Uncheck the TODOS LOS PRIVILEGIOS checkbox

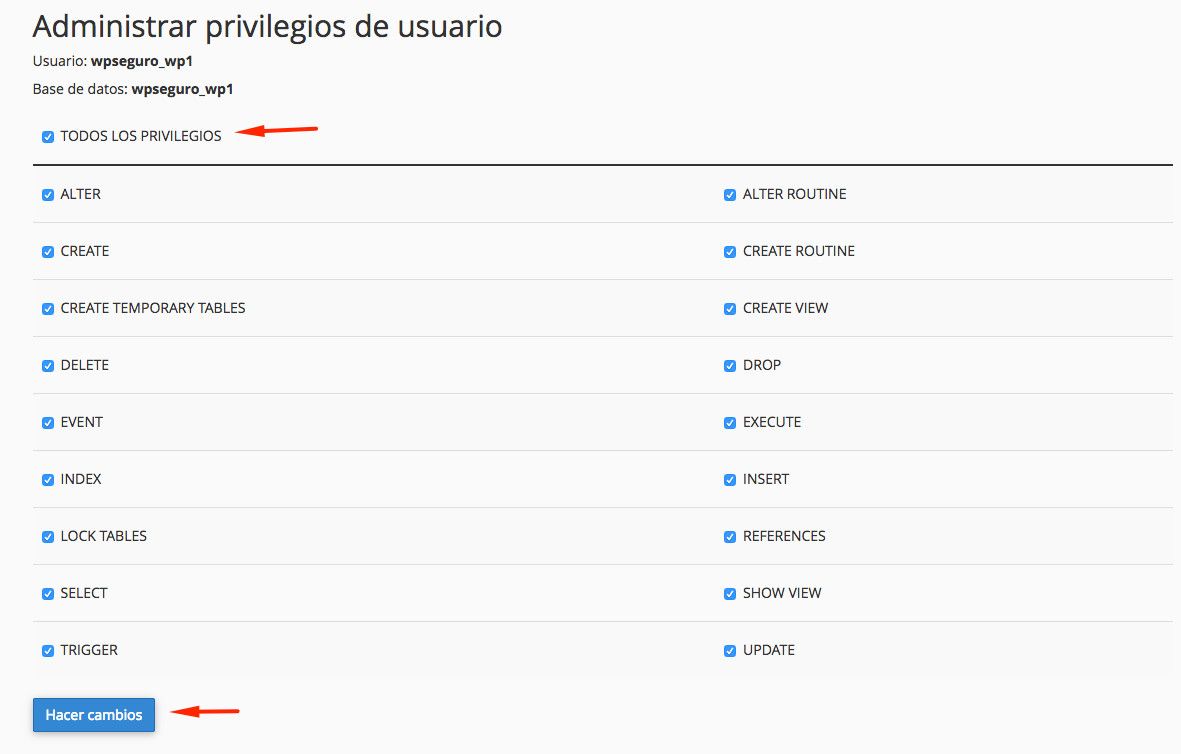point(48,137)
